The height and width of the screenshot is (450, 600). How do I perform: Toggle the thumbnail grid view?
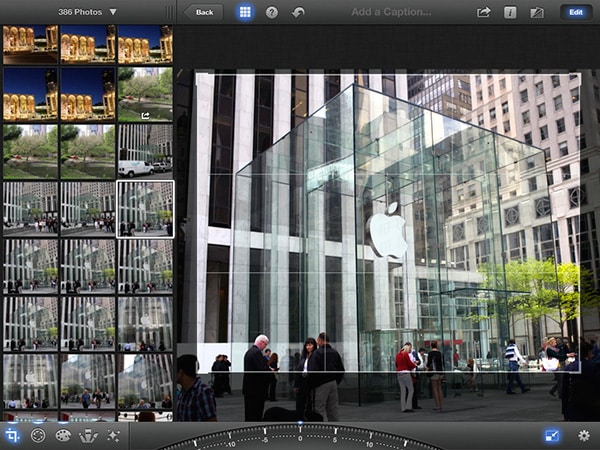pos(245,12)
